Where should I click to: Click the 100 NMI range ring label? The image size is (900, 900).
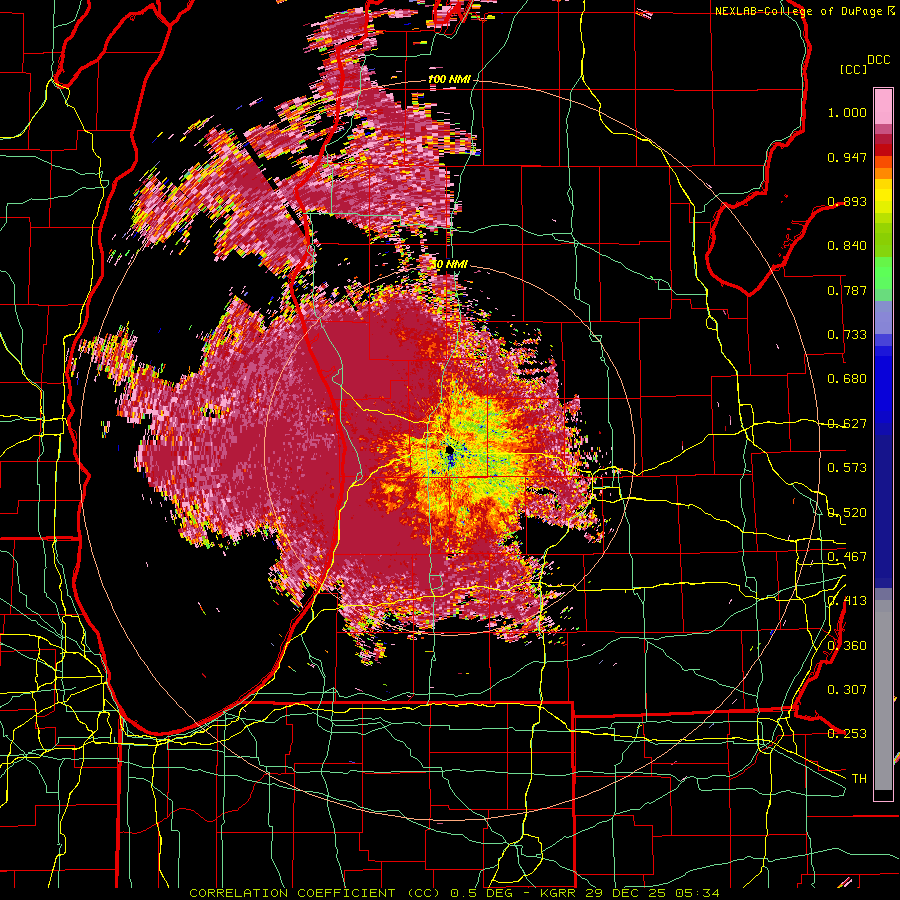449,79
